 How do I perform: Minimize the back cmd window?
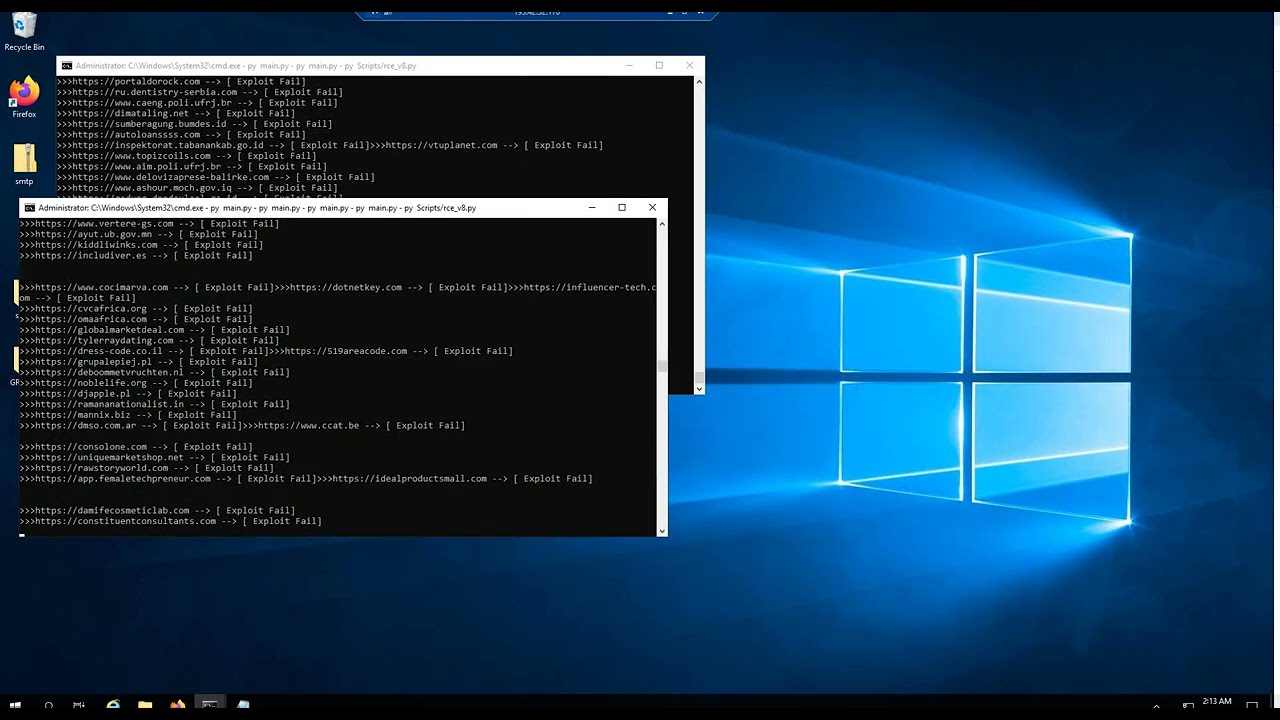tap(629, 66)
